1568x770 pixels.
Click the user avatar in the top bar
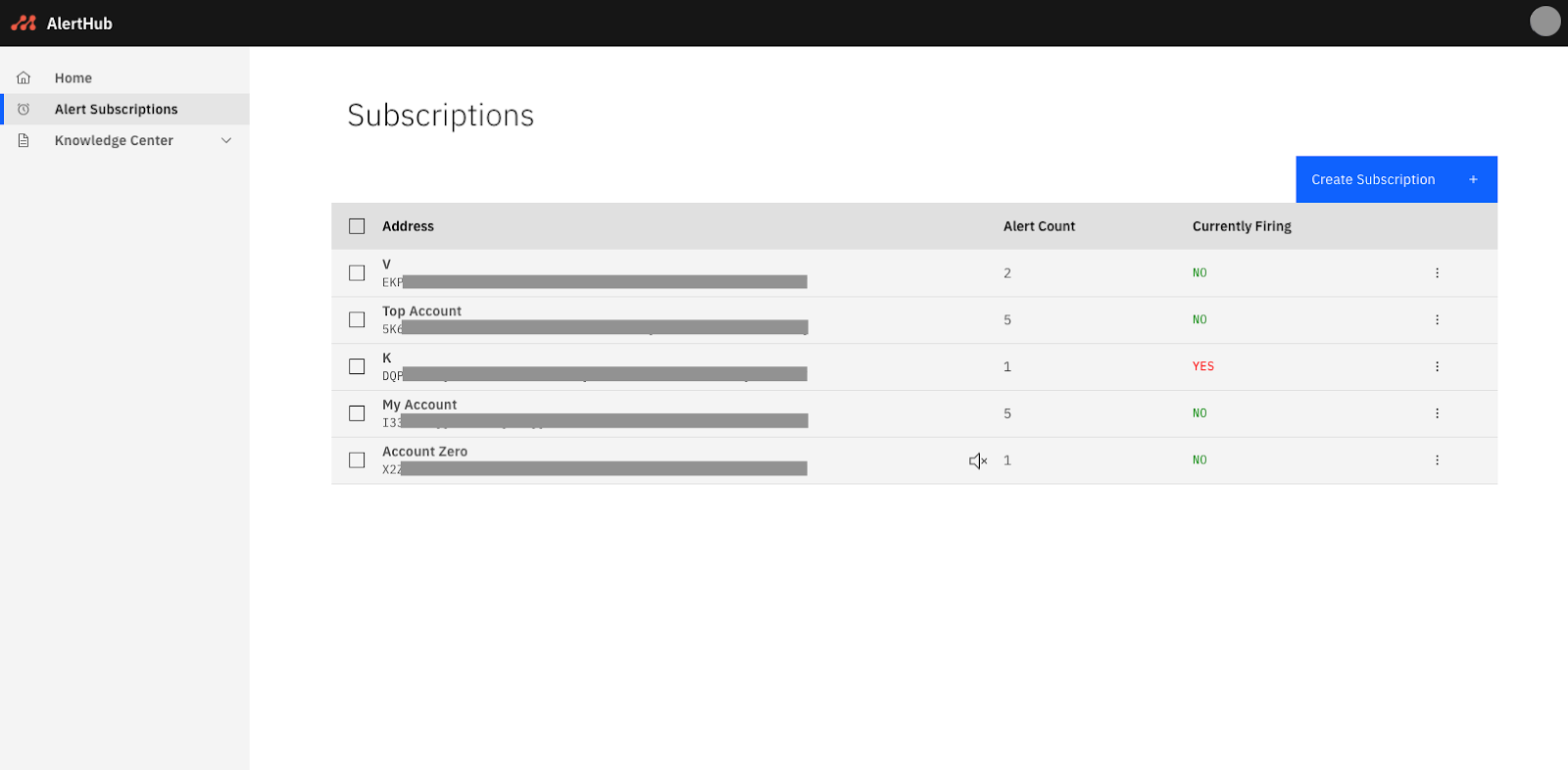click(1544, 21)
